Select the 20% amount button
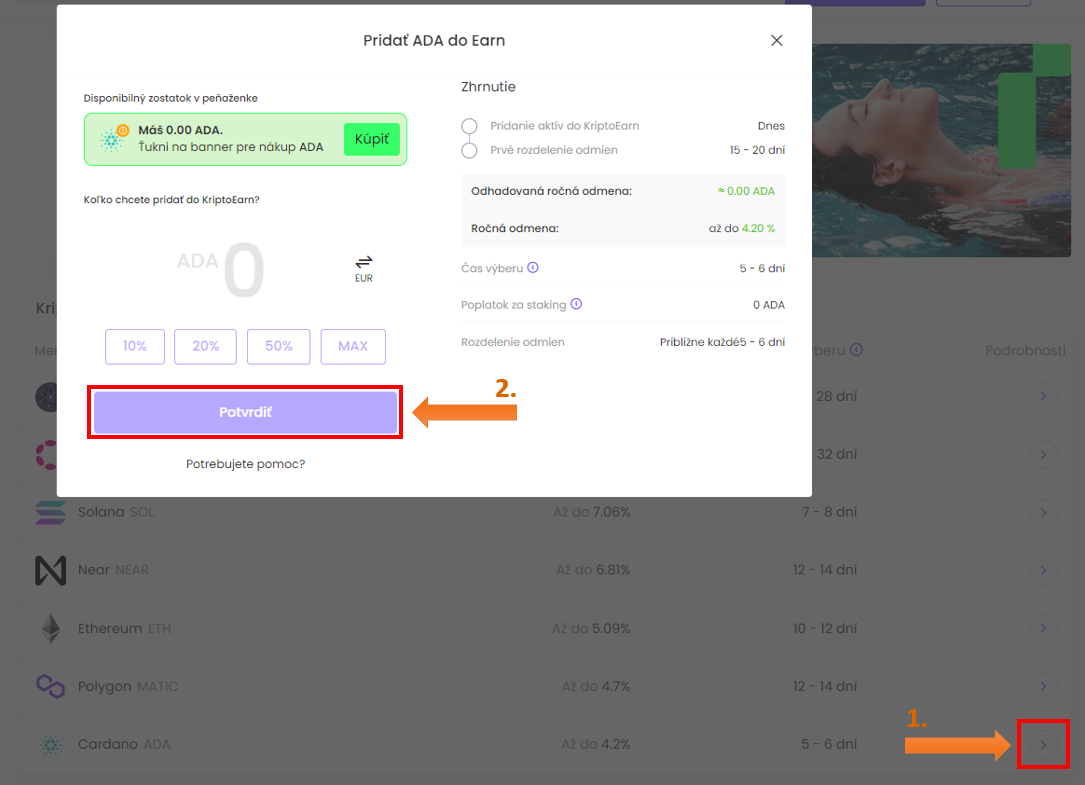This screenshot has height=785, width=1085. coord(206,346)
